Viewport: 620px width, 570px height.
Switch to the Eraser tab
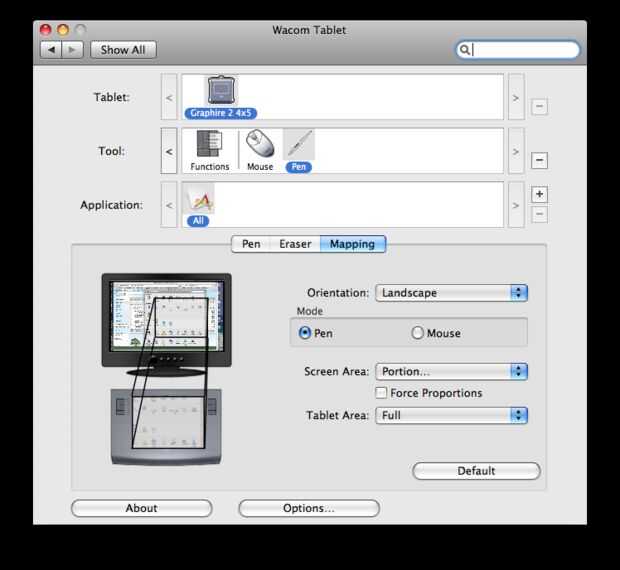click(295, 244)
